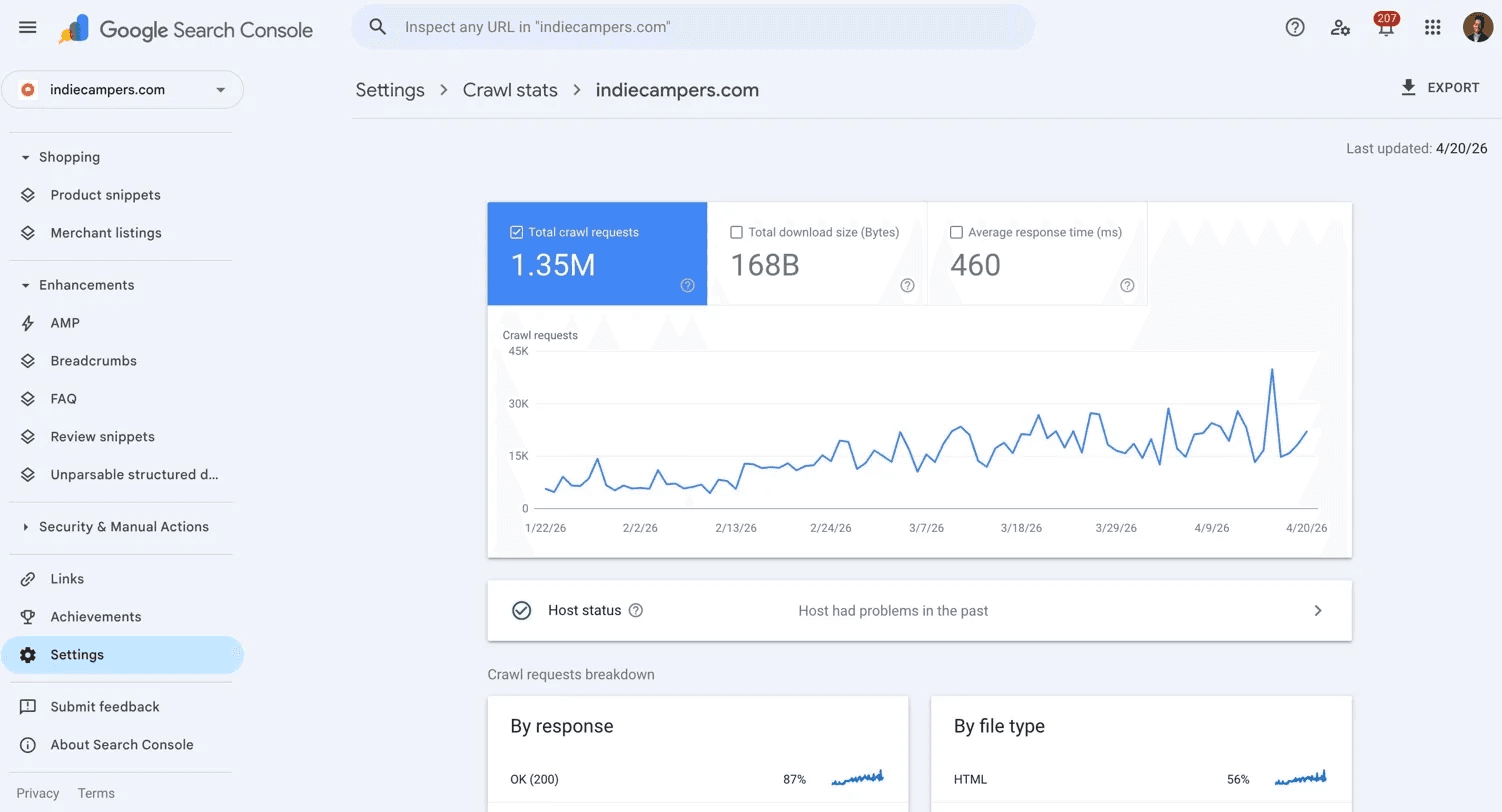1502x812 pixels.
Task: Click the About Search Console info icon
Action: (28, 745)
